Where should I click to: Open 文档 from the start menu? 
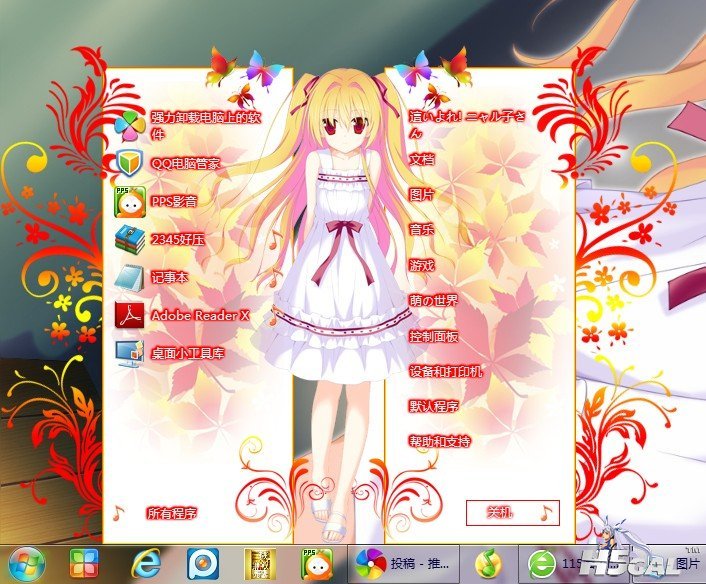point(422,159)
